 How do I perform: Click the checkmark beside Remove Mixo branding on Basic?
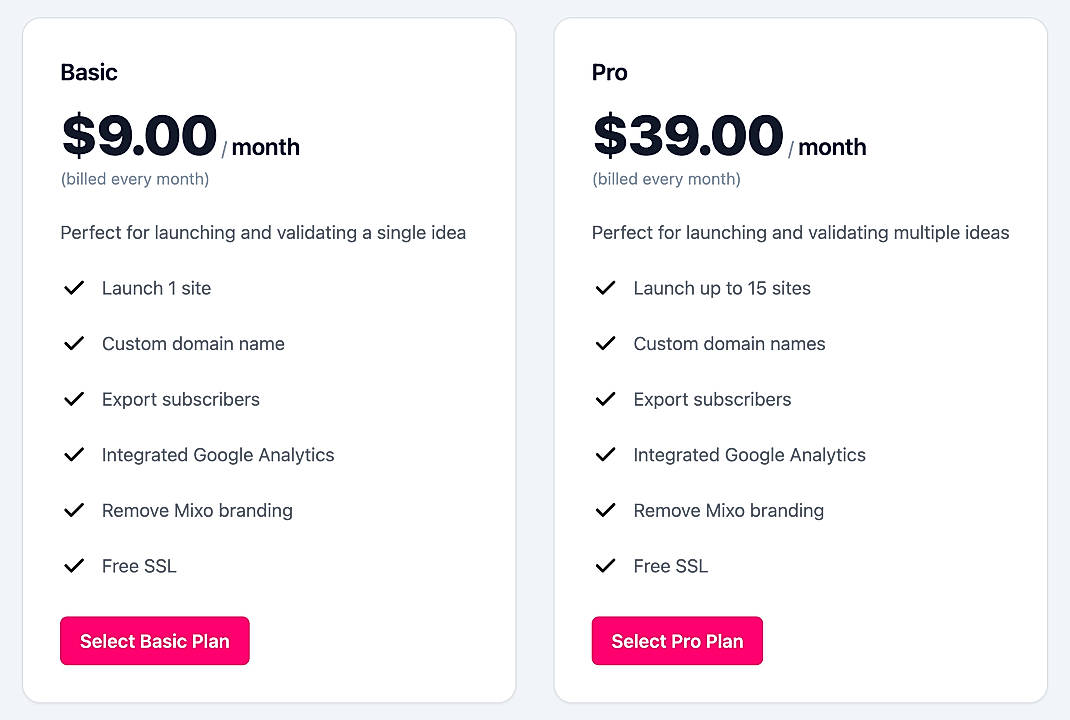[74, 510]
